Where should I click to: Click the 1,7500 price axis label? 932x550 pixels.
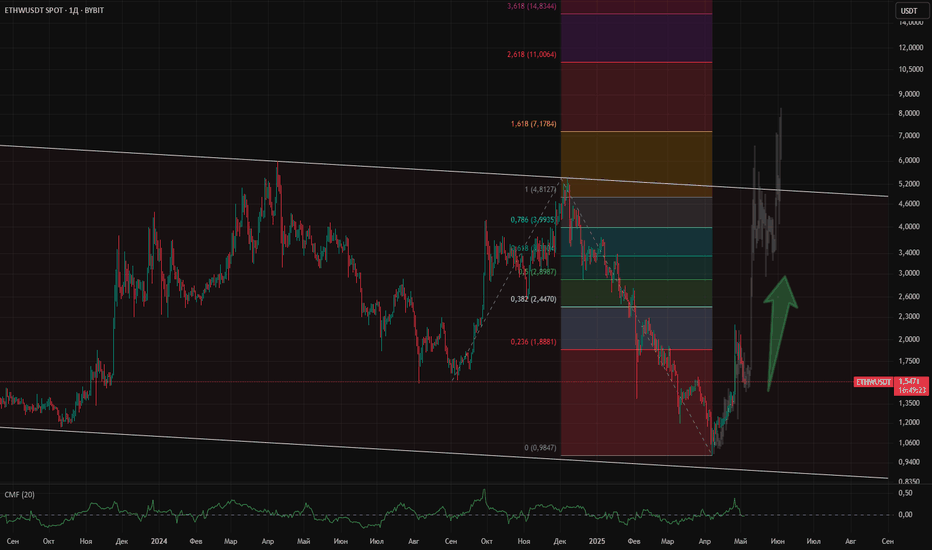click(x=909, y=362)
